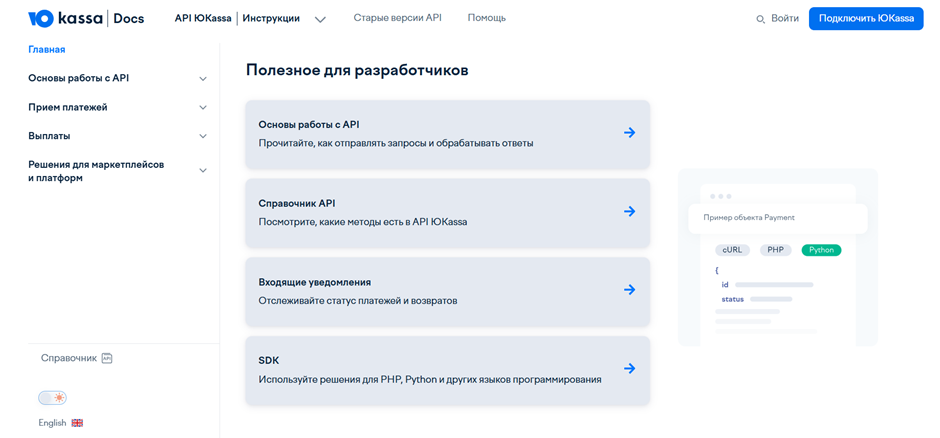Expand Выплаты sidebar chevron

(x=203, y=136)
